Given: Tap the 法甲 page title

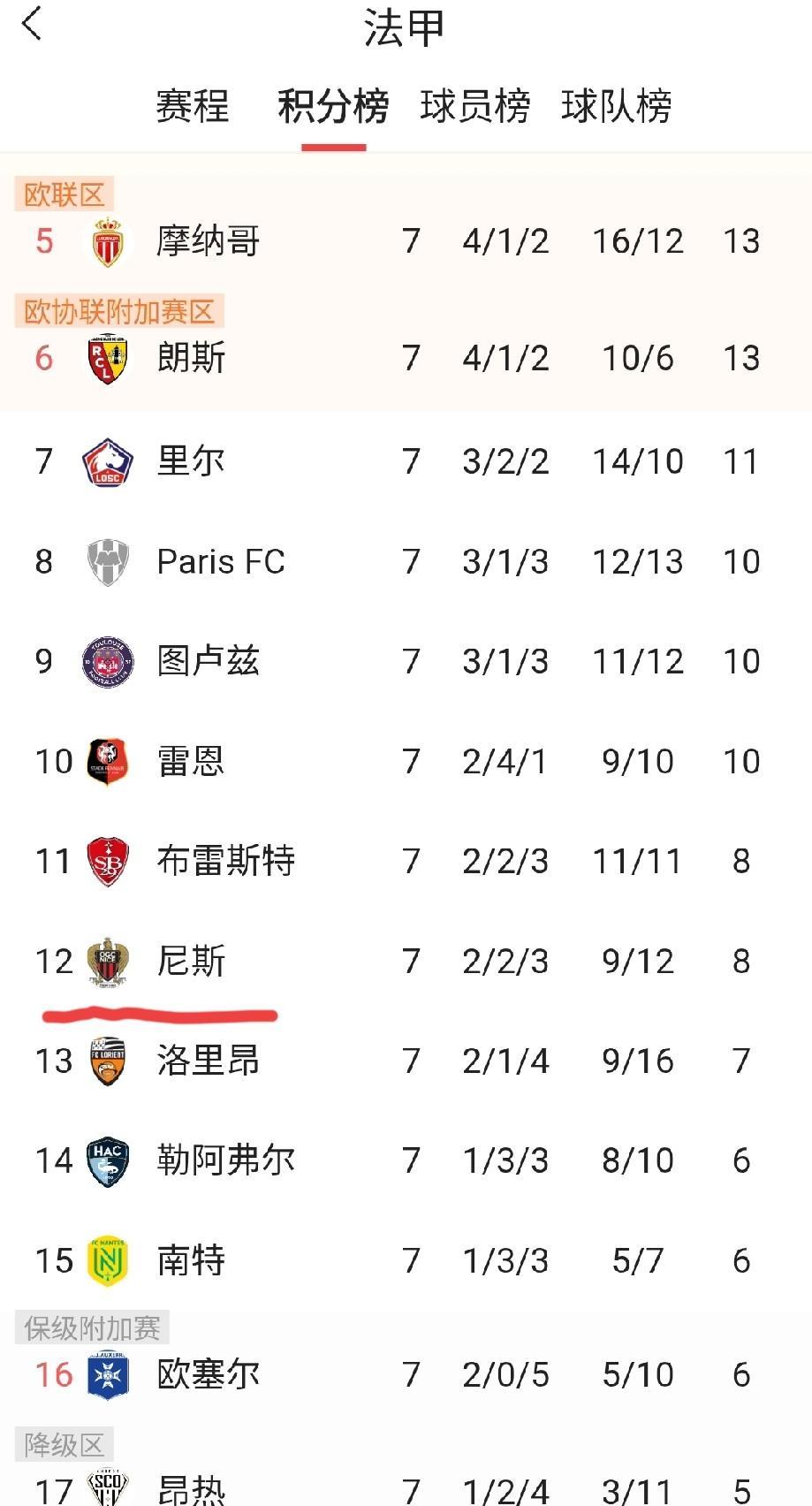Looking at the screenshot, I should pyautogui.click(x=404, y=28).
